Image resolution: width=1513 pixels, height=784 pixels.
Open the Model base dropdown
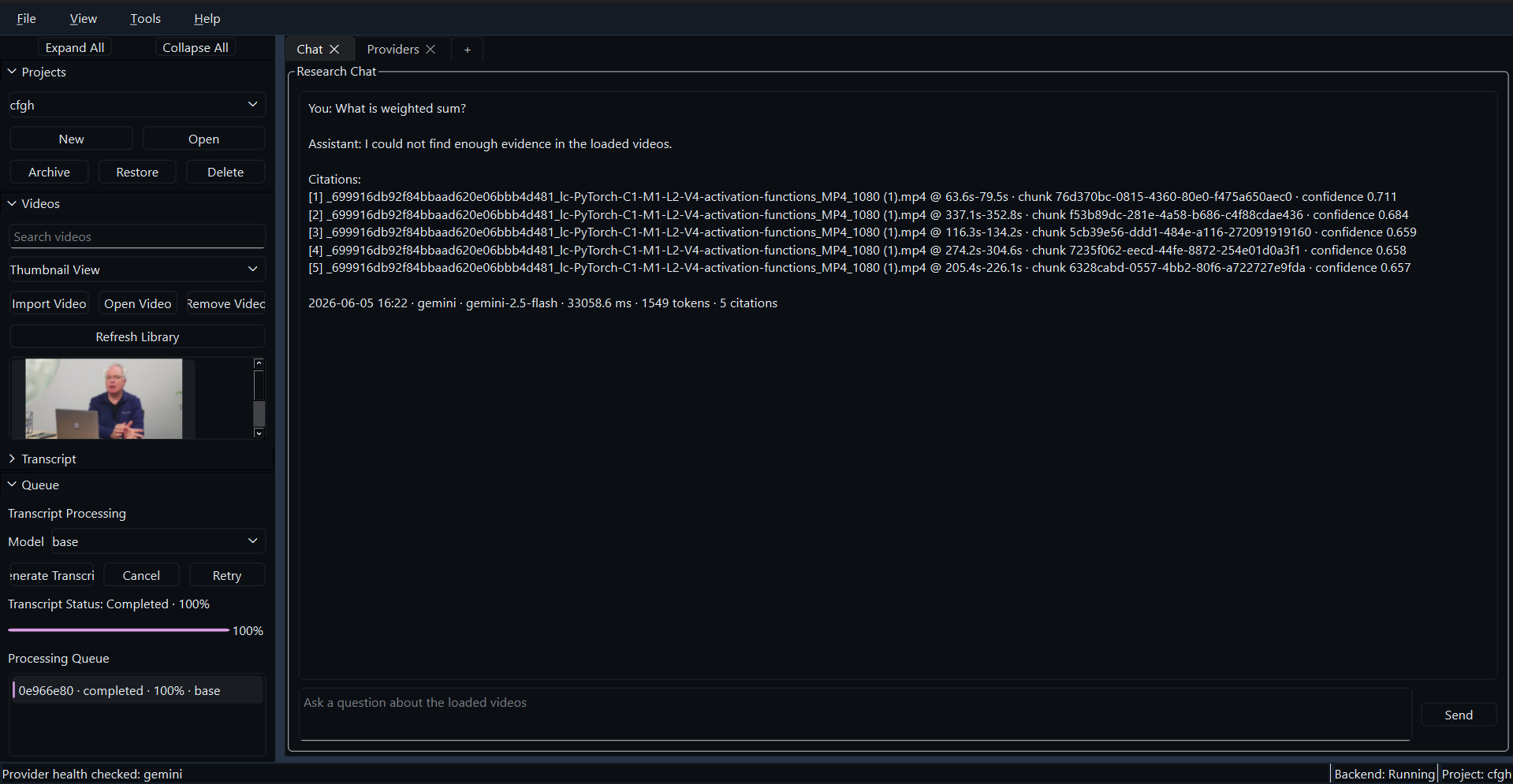pyautogui.click(x=158, y=541)
